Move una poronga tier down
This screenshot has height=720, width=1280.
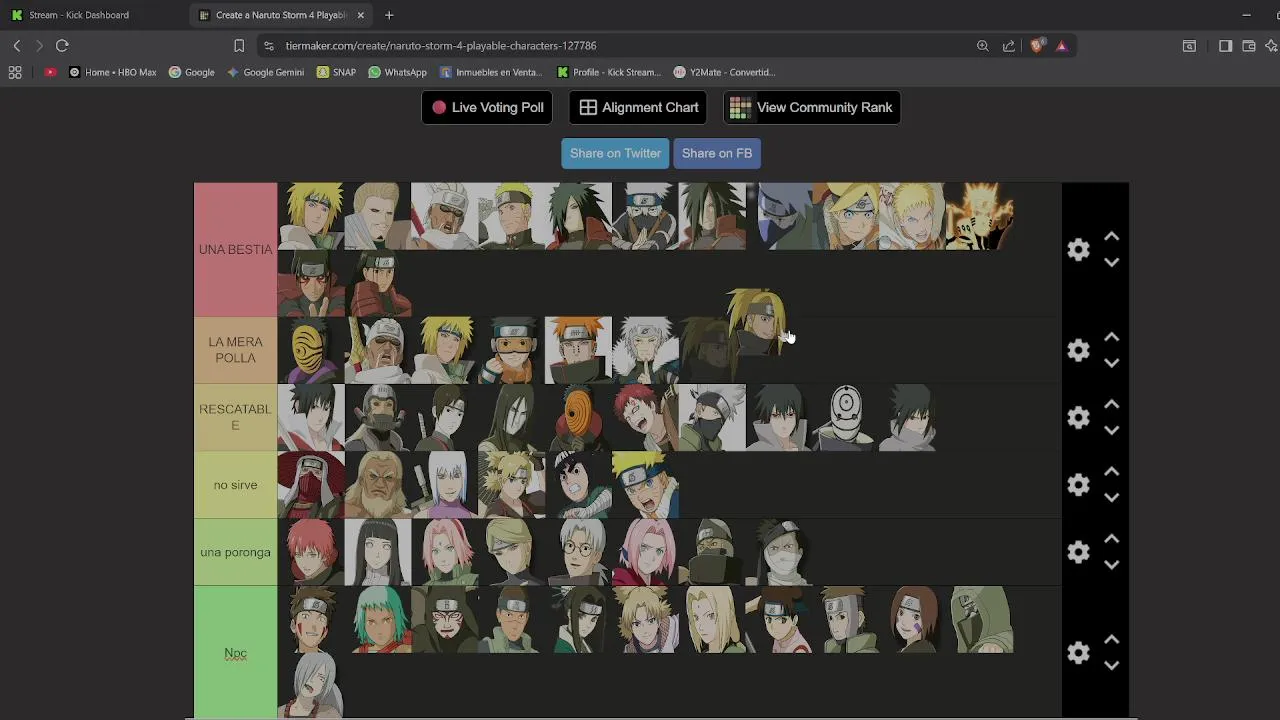tap(1111, 564)
